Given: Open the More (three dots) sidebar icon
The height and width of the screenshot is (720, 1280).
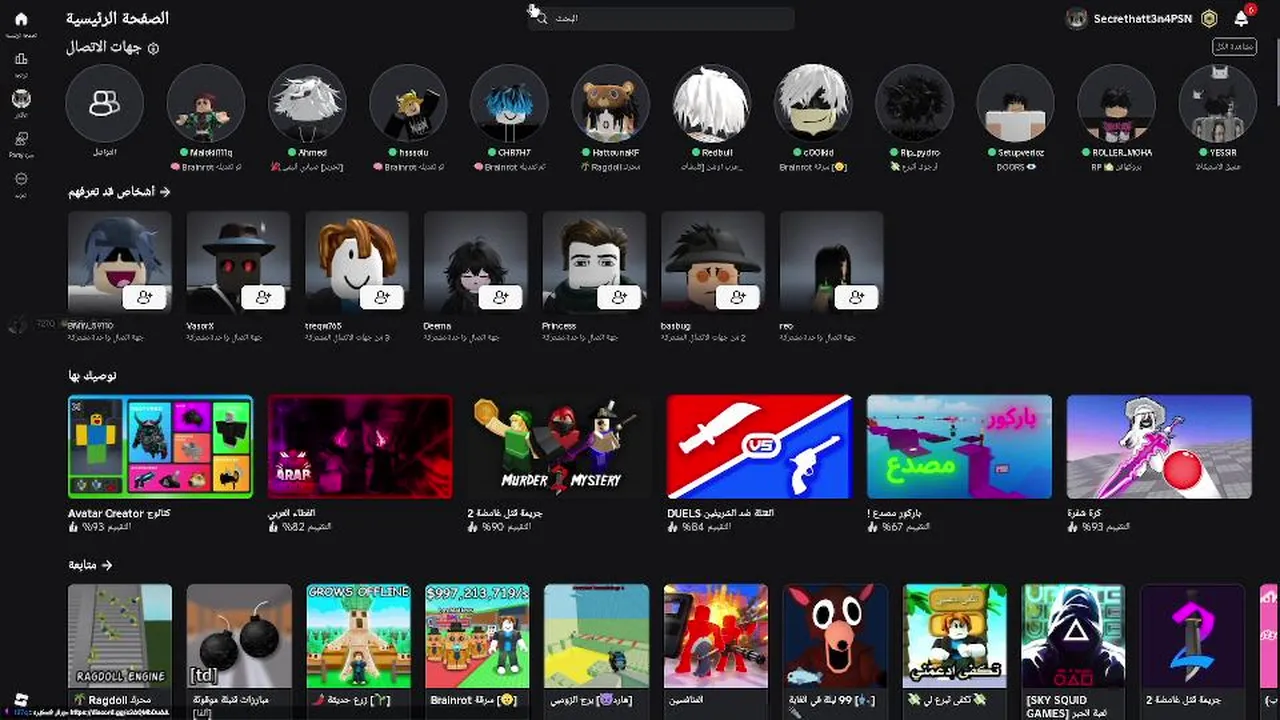Looking at the screenshot, I should tap(21, 179).
